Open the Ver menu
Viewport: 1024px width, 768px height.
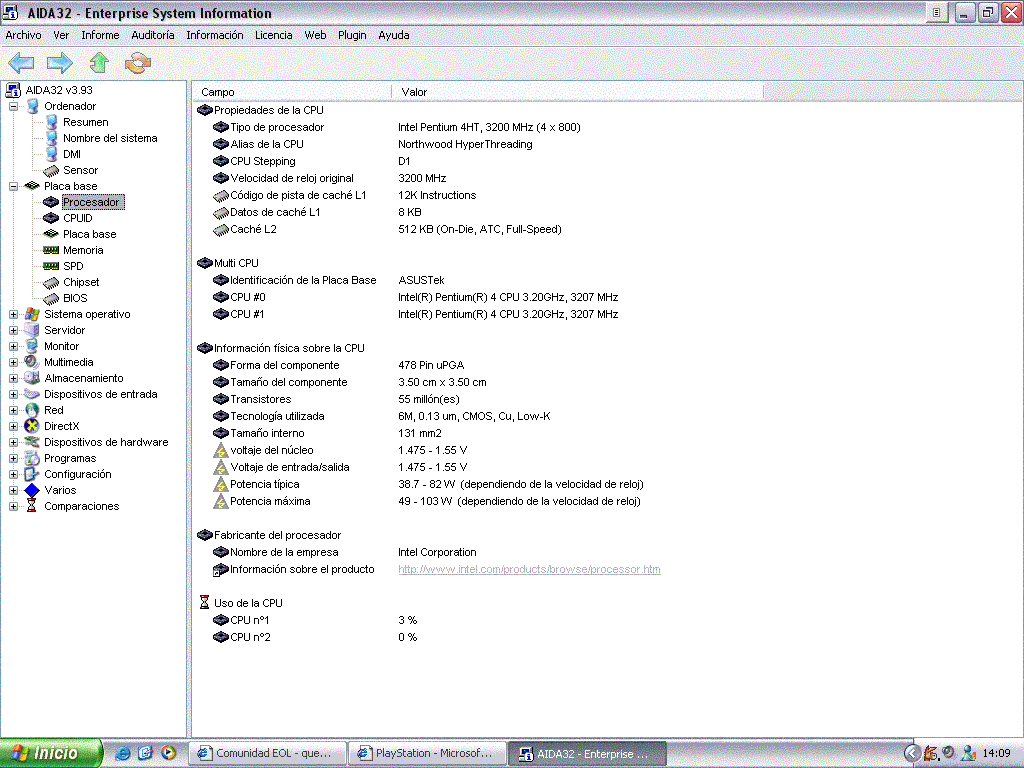[61, 35]
